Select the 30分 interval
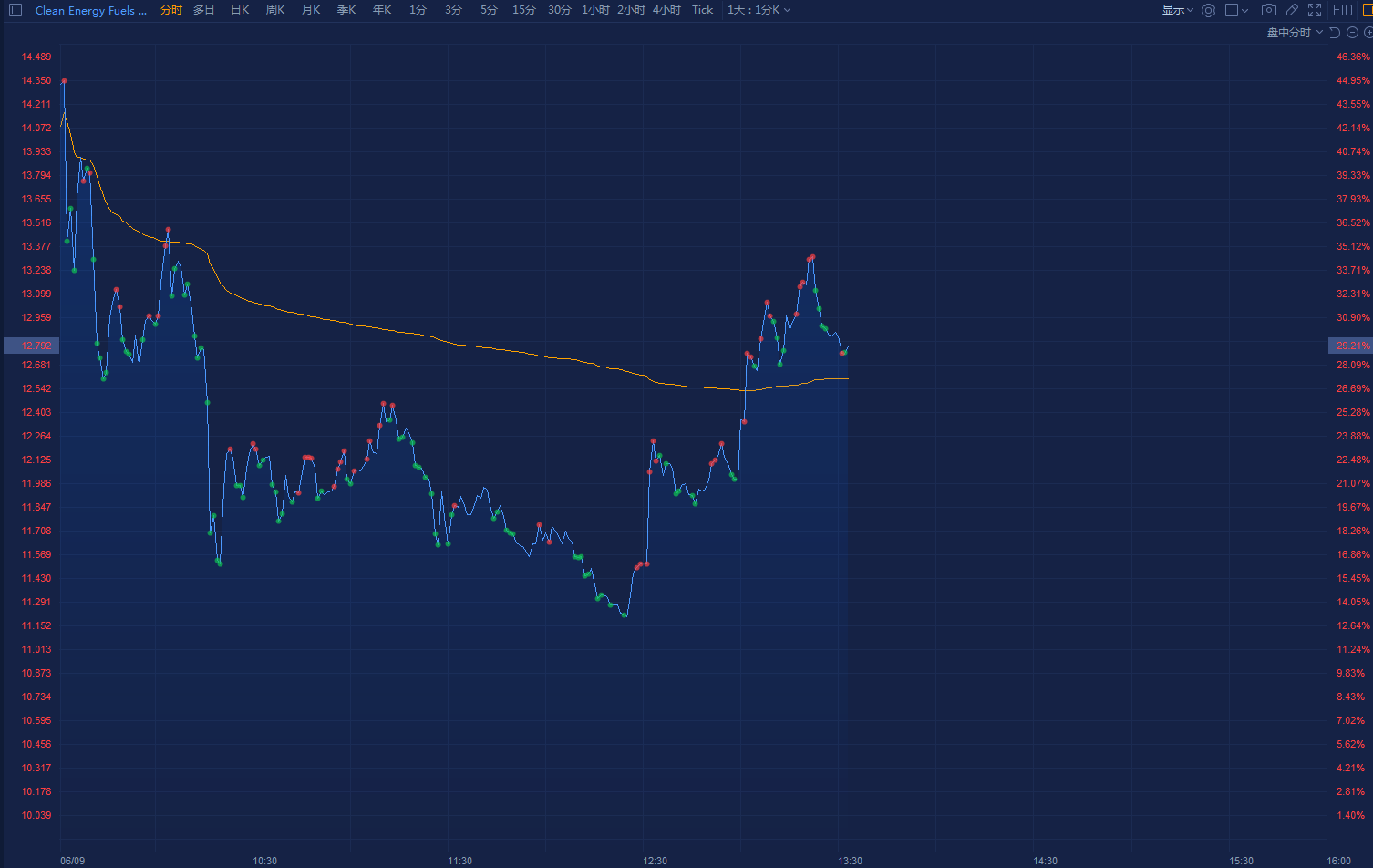 pyautogui.click(x=560, y=10)
